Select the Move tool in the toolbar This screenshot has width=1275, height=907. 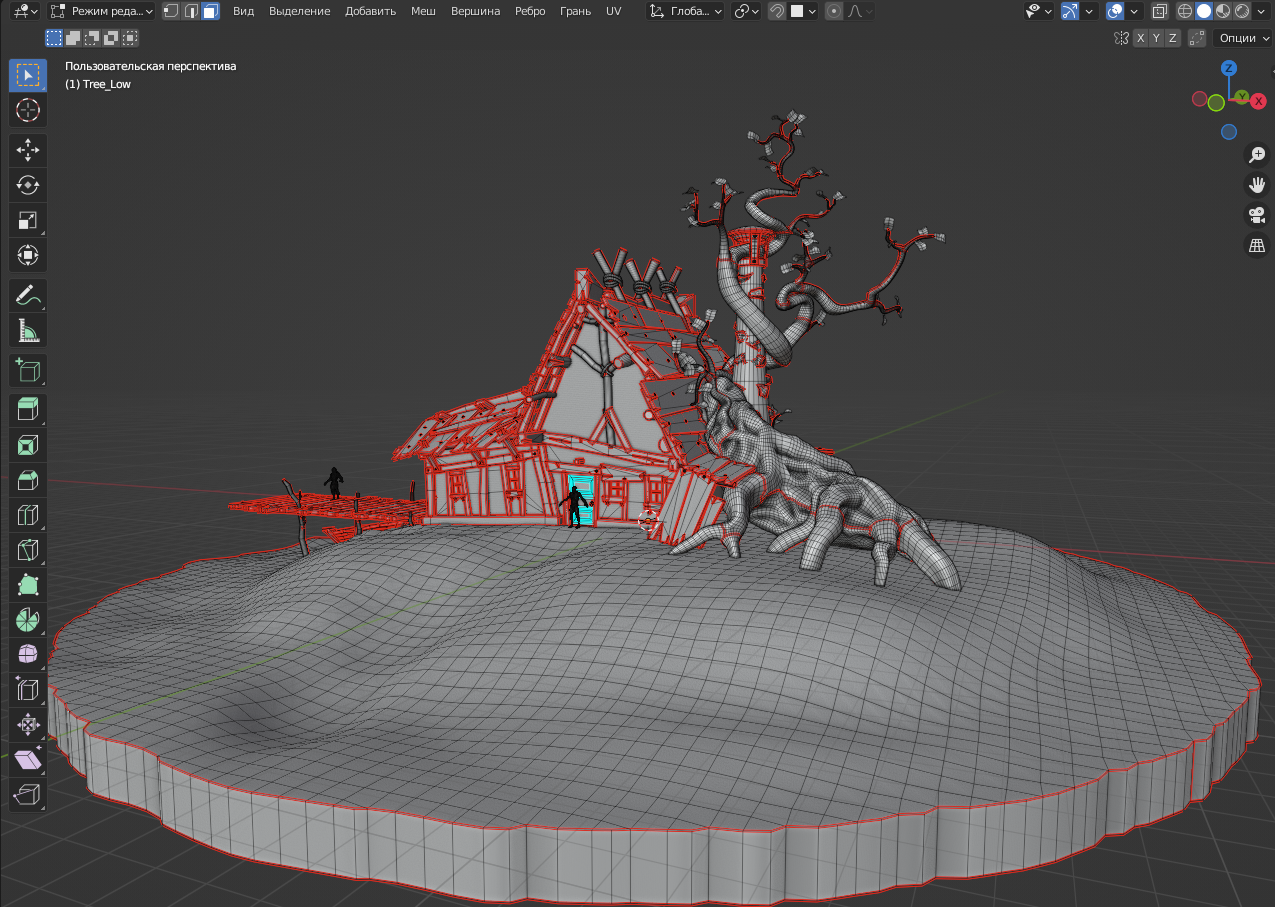(x=28, y=150)
